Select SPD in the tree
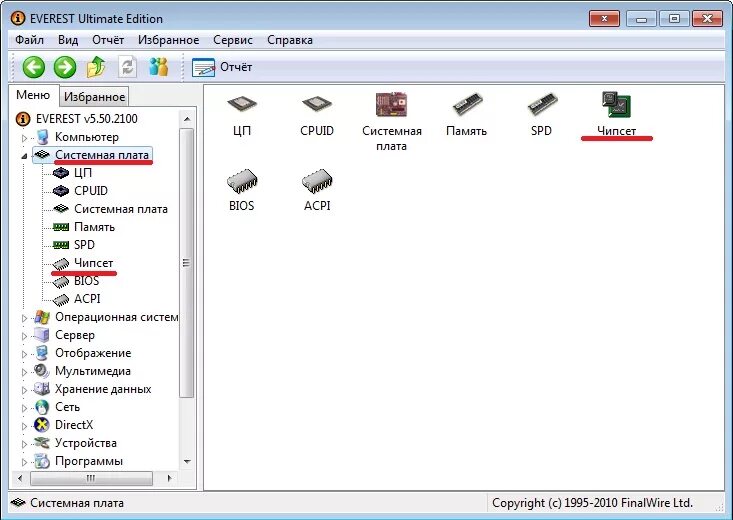The height and width of the screenshot is (520, 733). click(x=74, y=245)
